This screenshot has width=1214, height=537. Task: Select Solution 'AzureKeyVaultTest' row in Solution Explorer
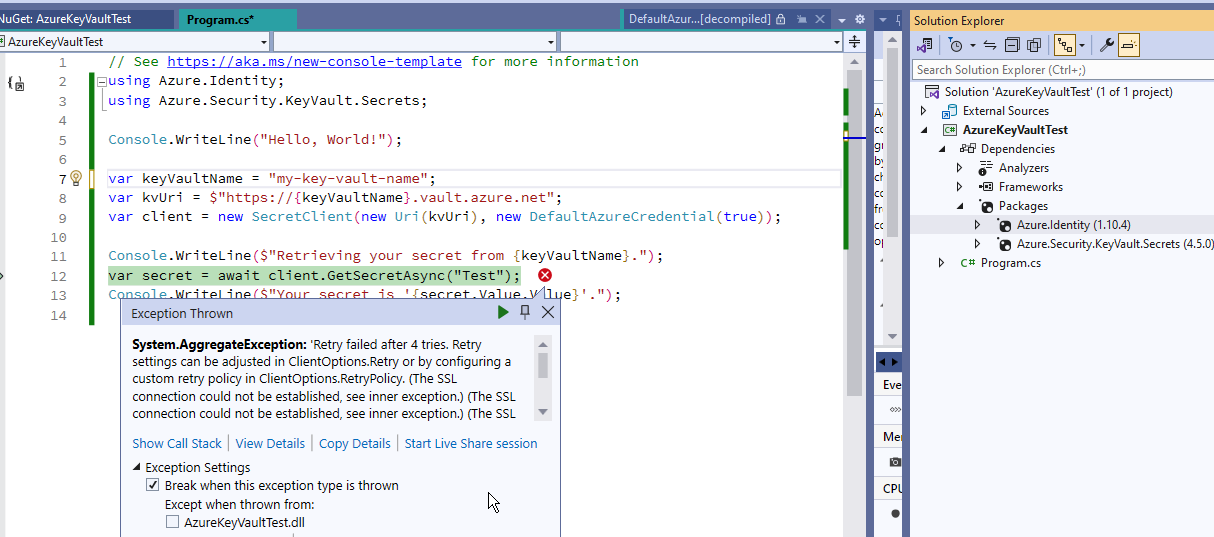click(x=1063, y=92)
